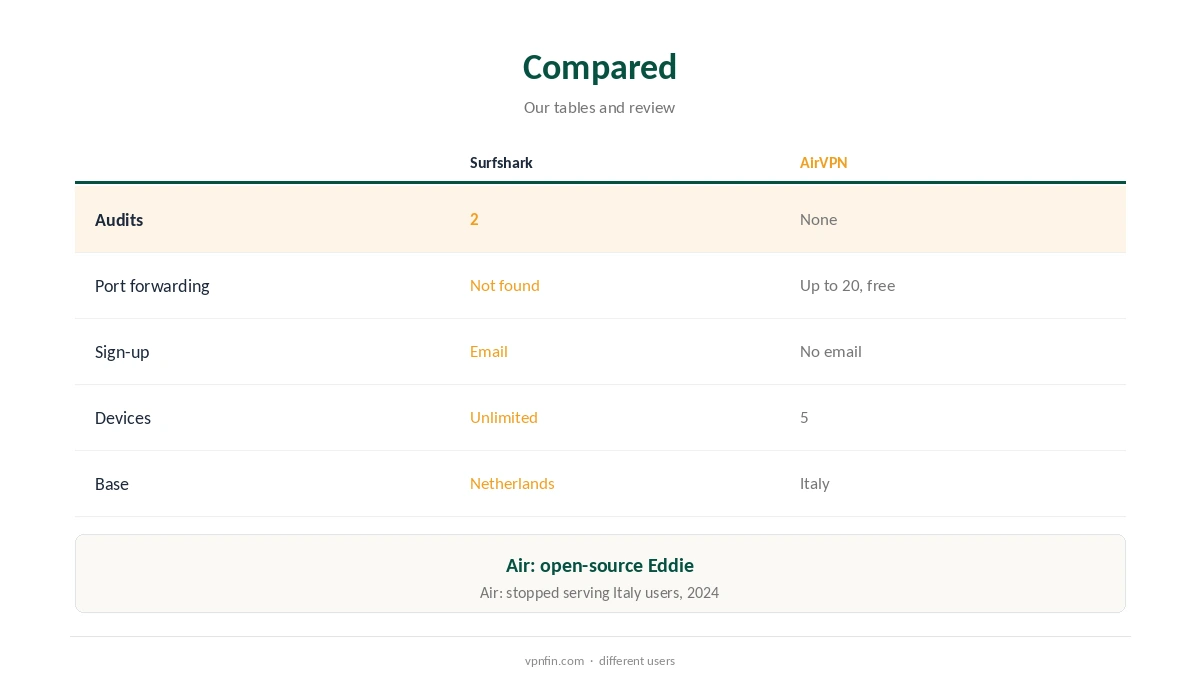
Task: Click the subtitle 'Our tables and review'
Action: click(x=600, y=107)
